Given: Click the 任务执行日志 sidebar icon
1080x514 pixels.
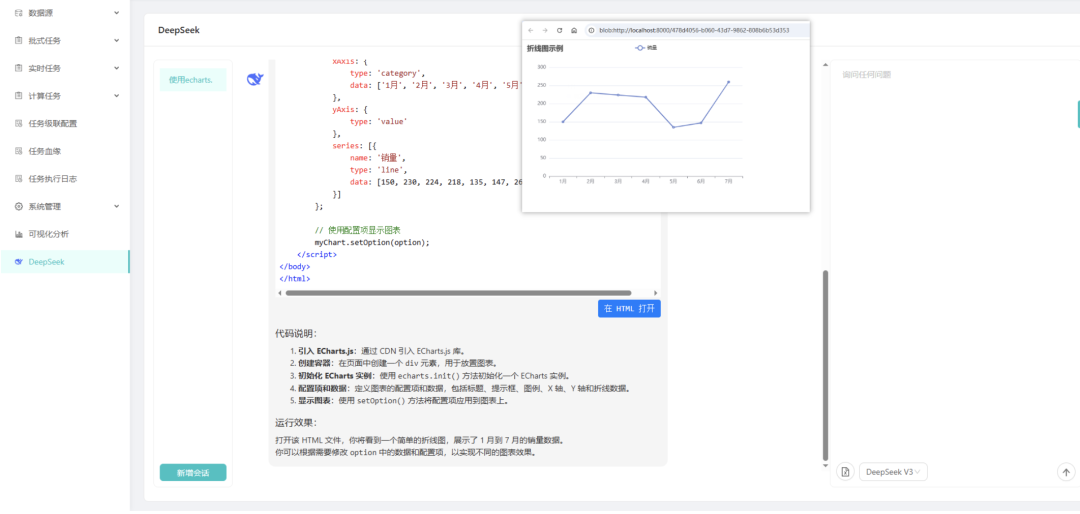Looking at the screenshot, I should click(x=19, y=178).
